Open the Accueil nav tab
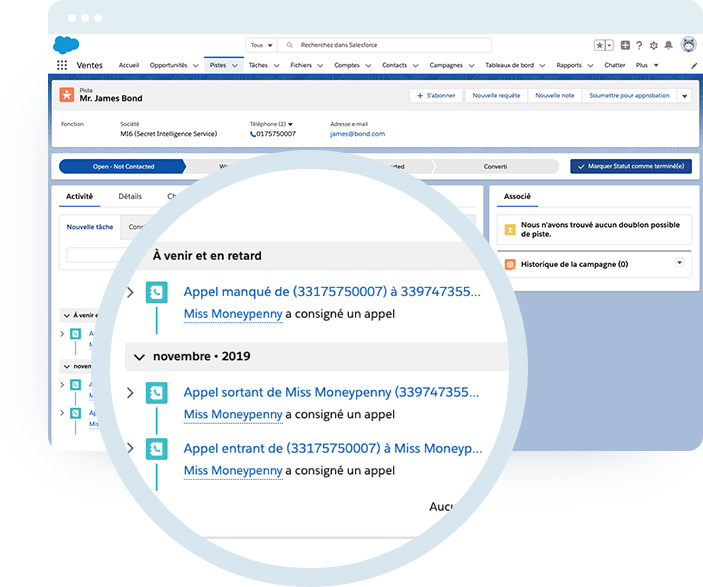This screenshot has height=587, width=703. (129, 65)
